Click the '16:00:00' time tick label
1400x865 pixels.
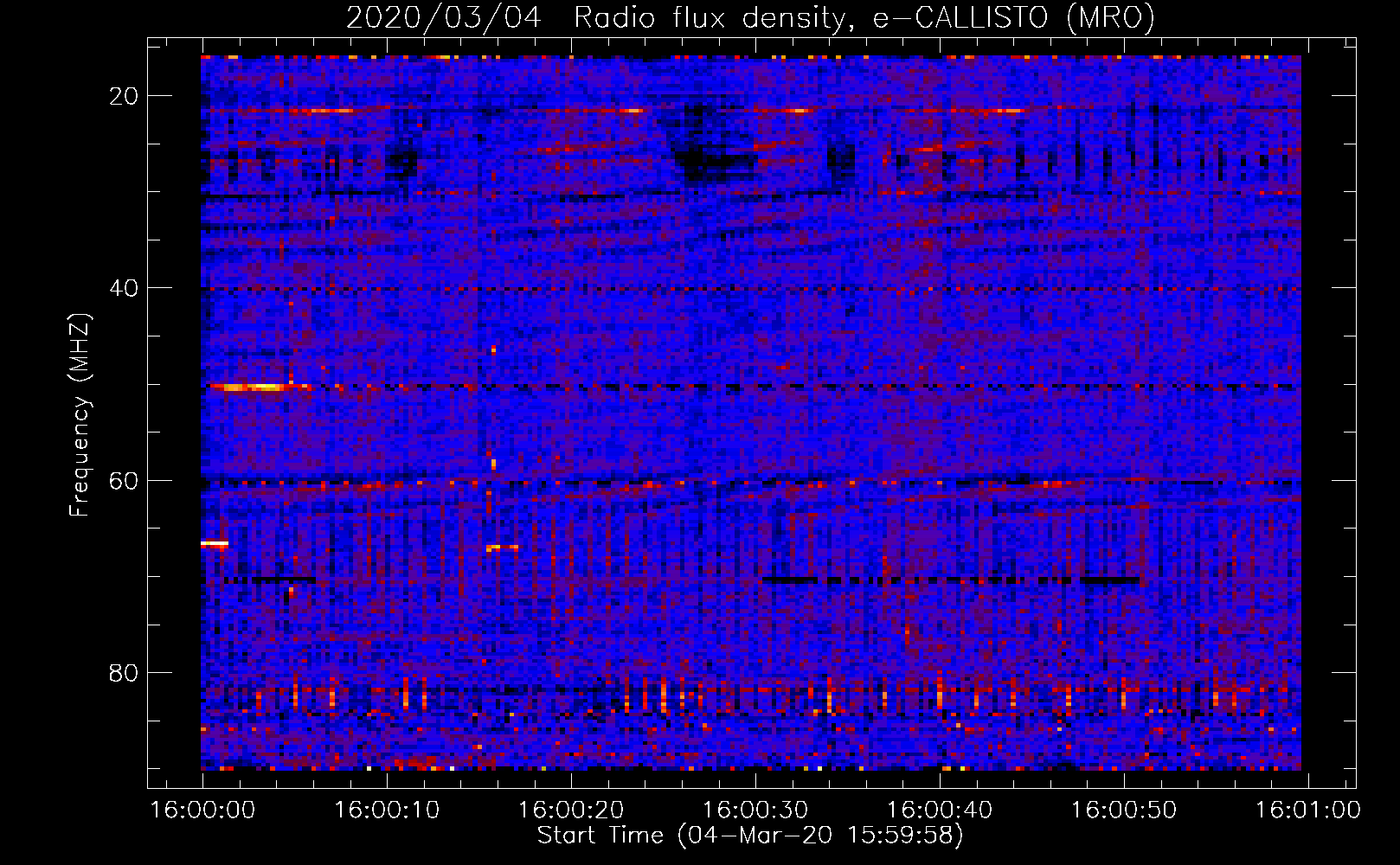[203, 811]
